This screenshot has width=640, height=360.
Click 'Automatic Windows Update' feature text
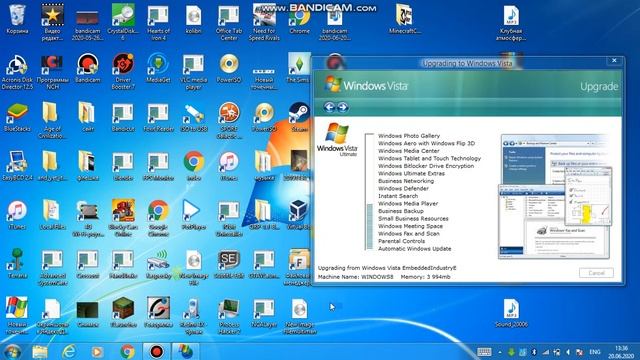coord(414,249)
